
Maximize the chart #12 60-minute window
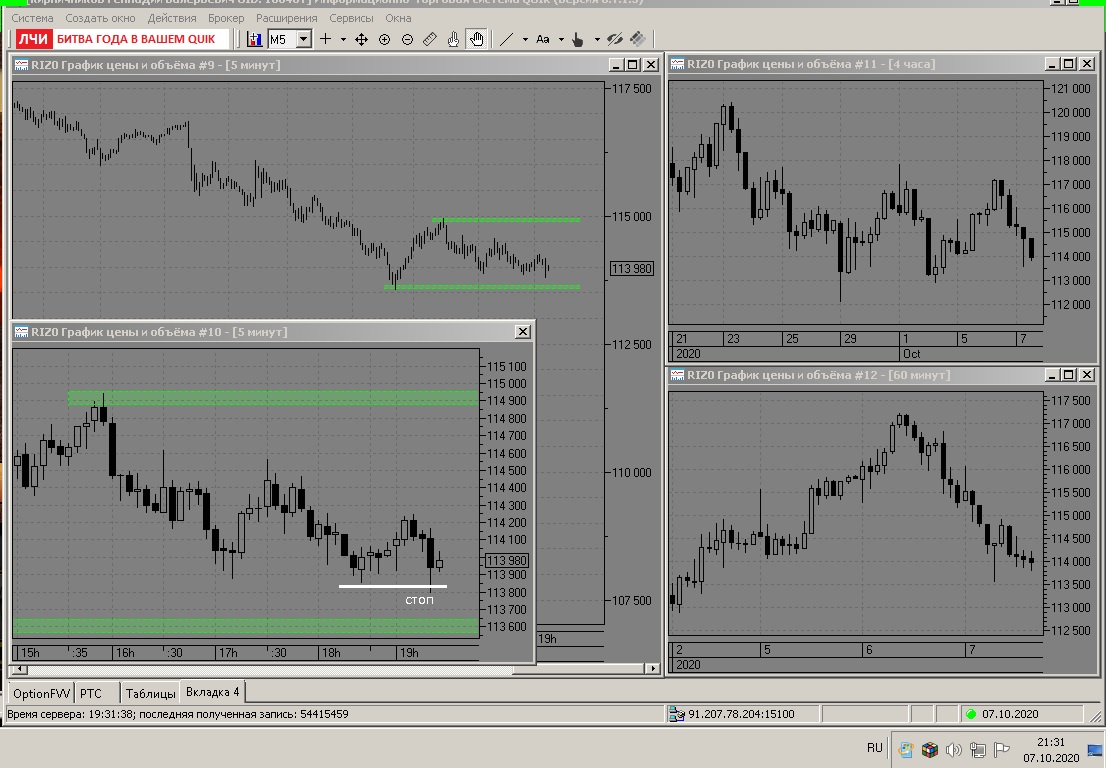coord(1069,375)
